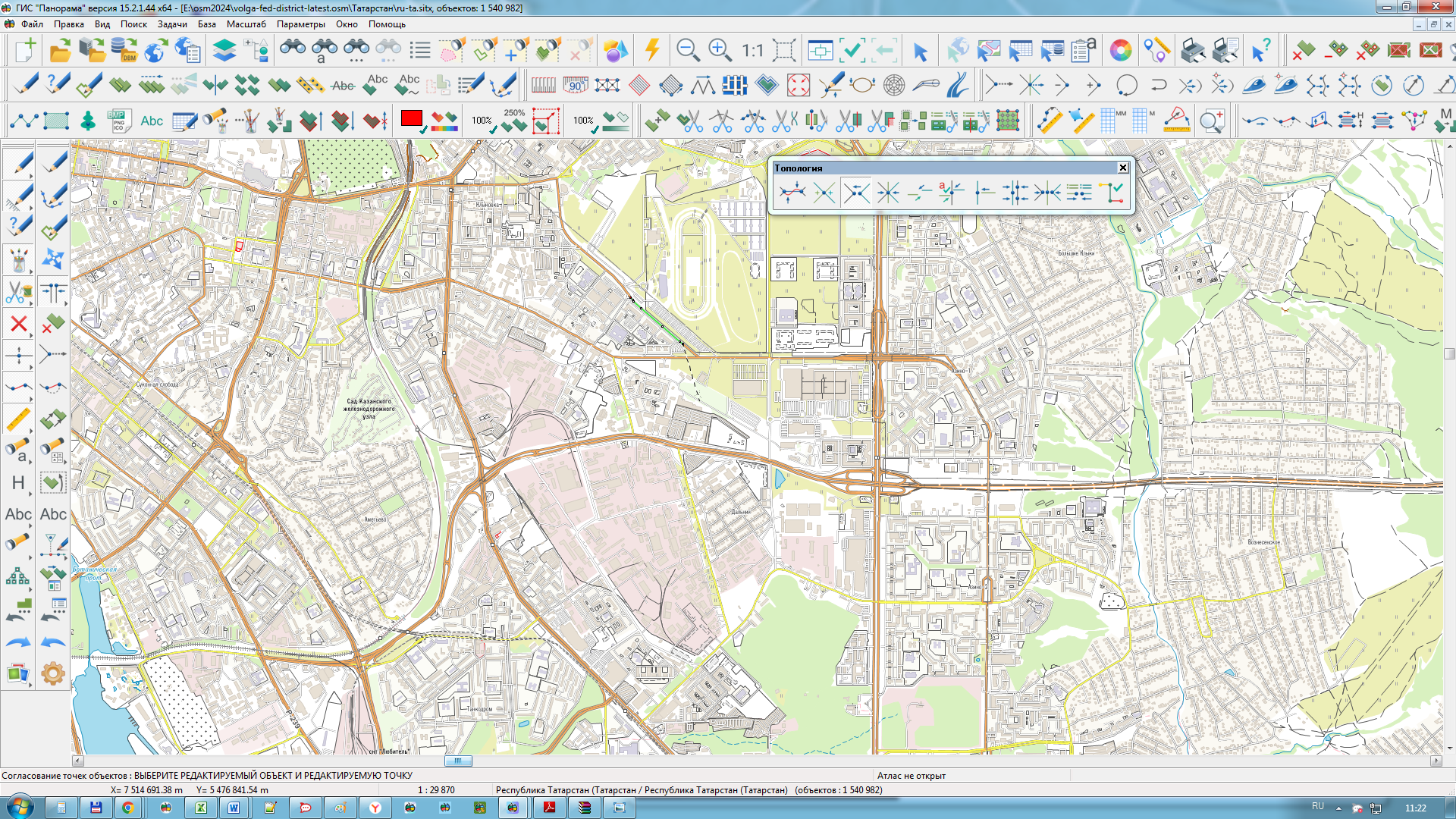Toggle the pressed topology snapping button
The width and height of the screenshot is (1456, 819).
(x=856, y=193)
